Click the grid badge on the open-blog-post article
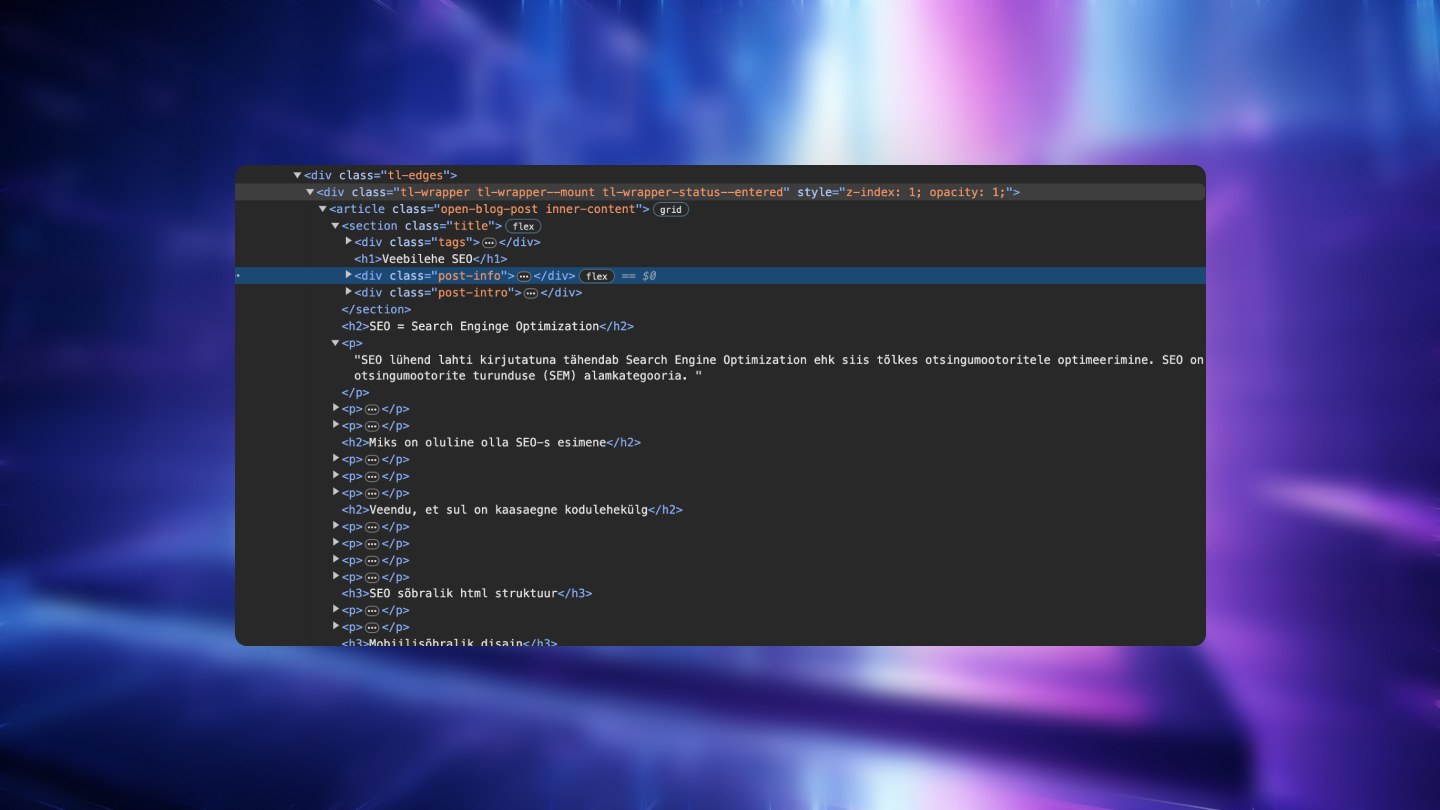Viewport: 1440px width, 810px height. (671, 209)
